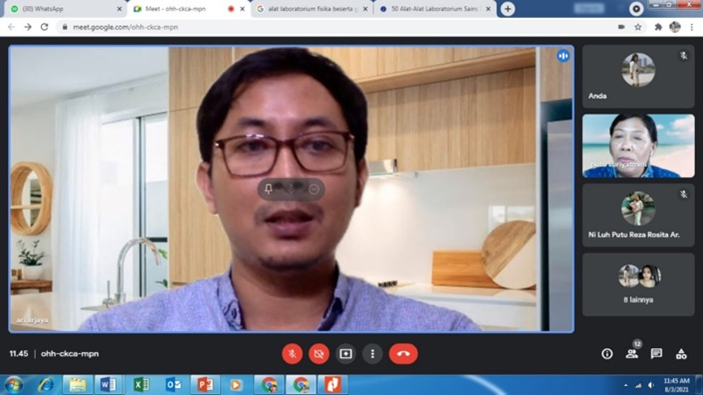This screenshot has width=703, height=395.
Task: Open the more options three-dot menu
Action: [x=372, y=354]
